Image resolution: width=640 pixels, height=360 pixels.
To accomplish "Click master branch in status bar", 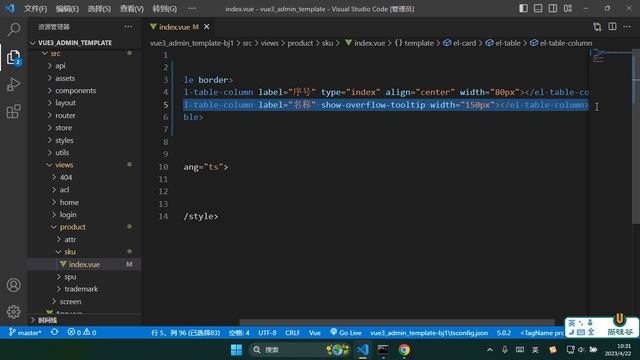I will (x=25, y=333).
